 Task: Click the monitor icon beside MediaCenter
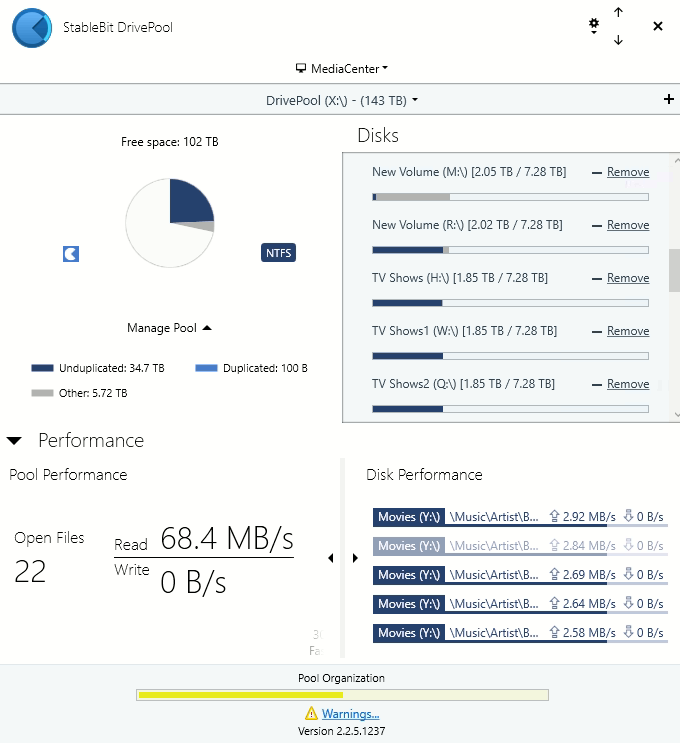[301, 68]
